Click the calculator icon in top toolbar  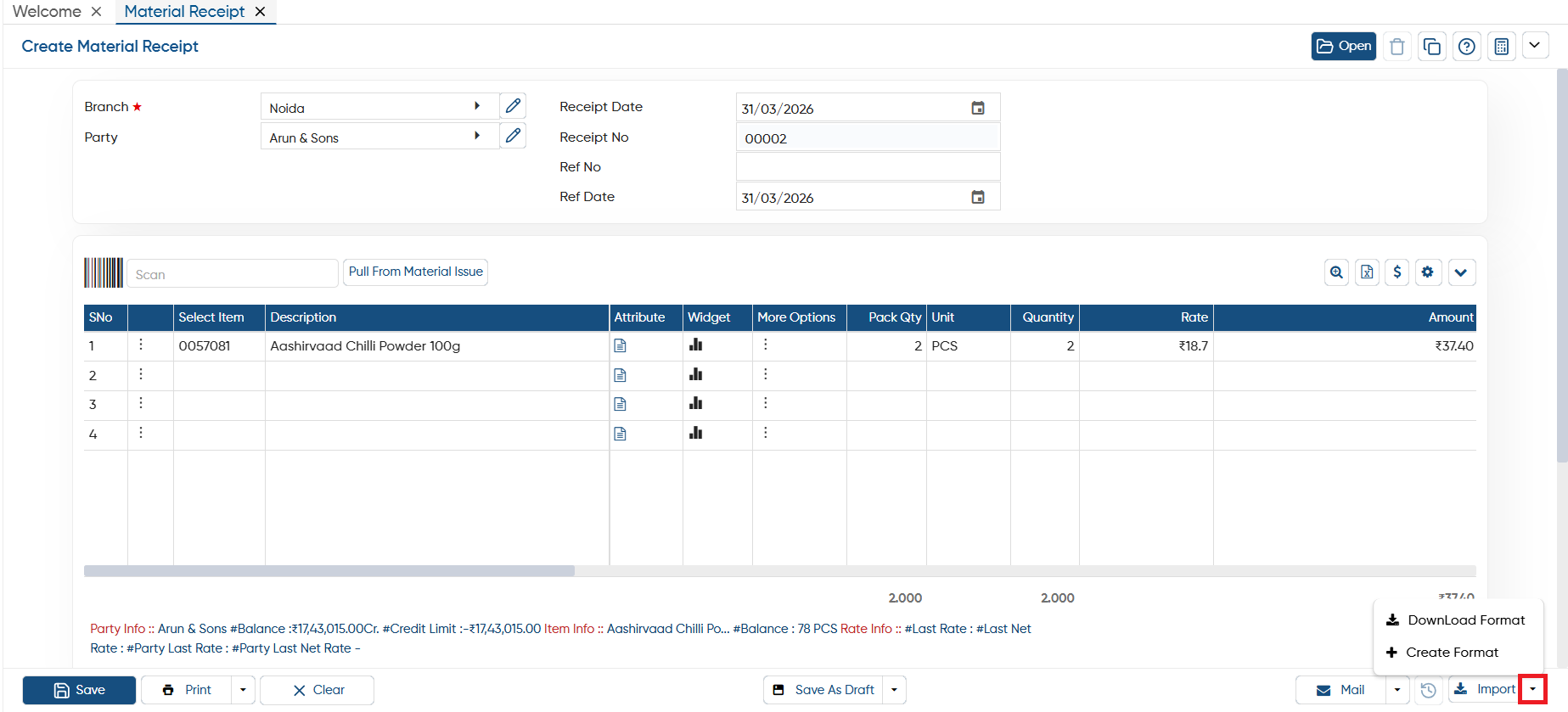point(1501,47)
